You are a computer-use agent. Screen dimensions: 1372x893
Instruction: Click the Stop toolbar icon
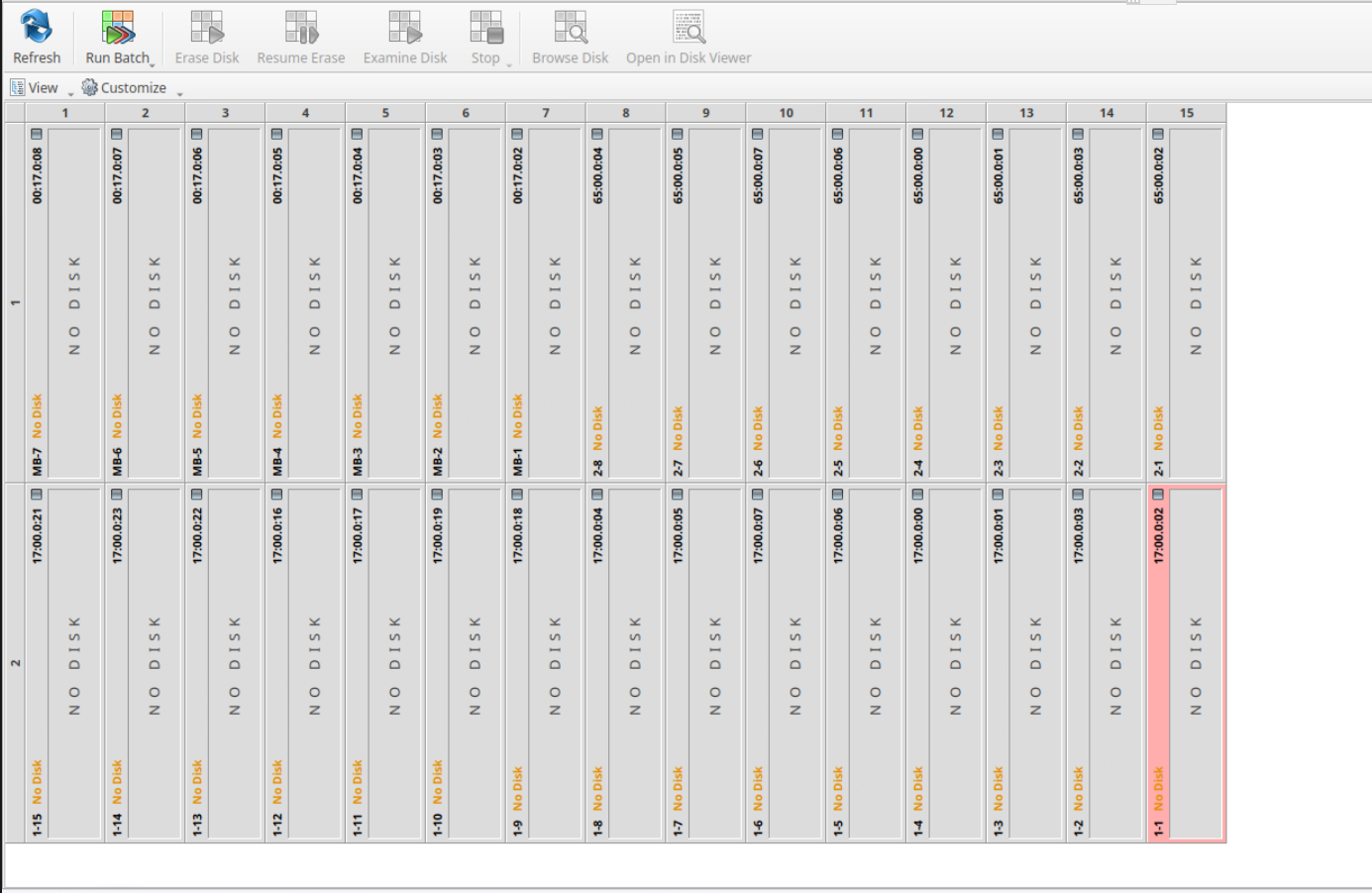(486, 28)
